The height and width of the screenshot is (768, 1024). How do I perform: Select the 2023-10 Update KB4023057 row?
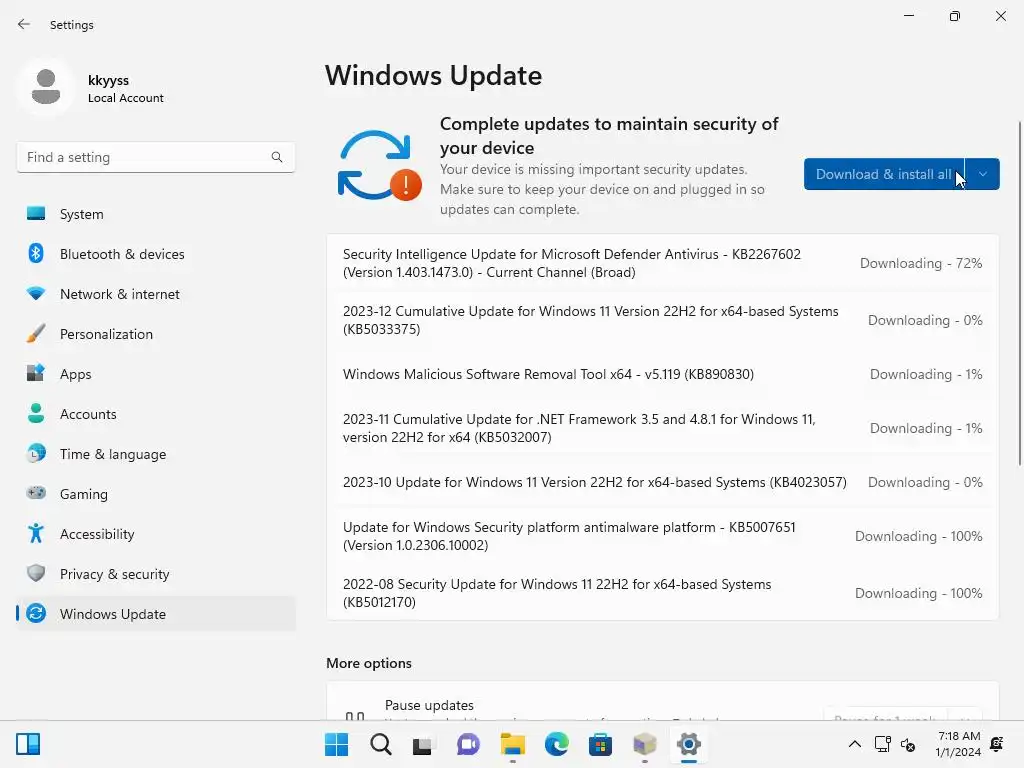663,483
